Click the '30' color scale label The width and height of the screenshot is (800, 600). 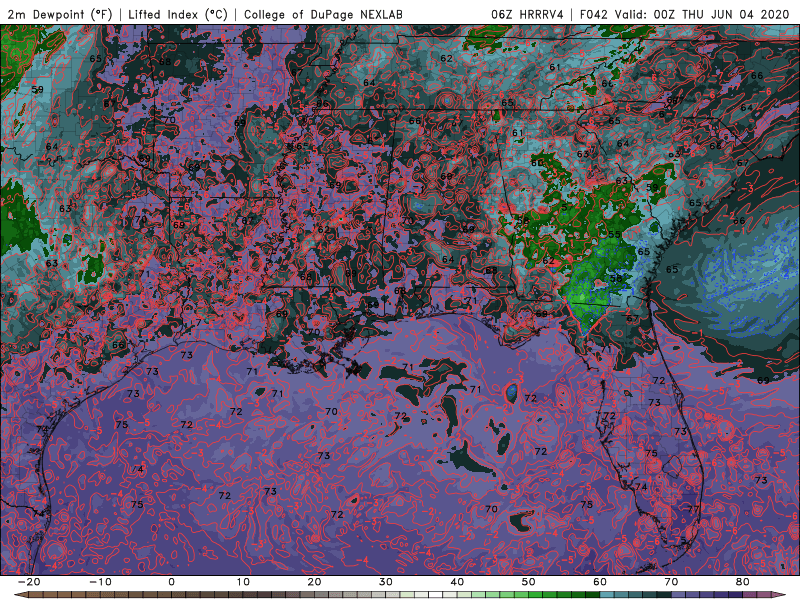[x=386, y=582]
